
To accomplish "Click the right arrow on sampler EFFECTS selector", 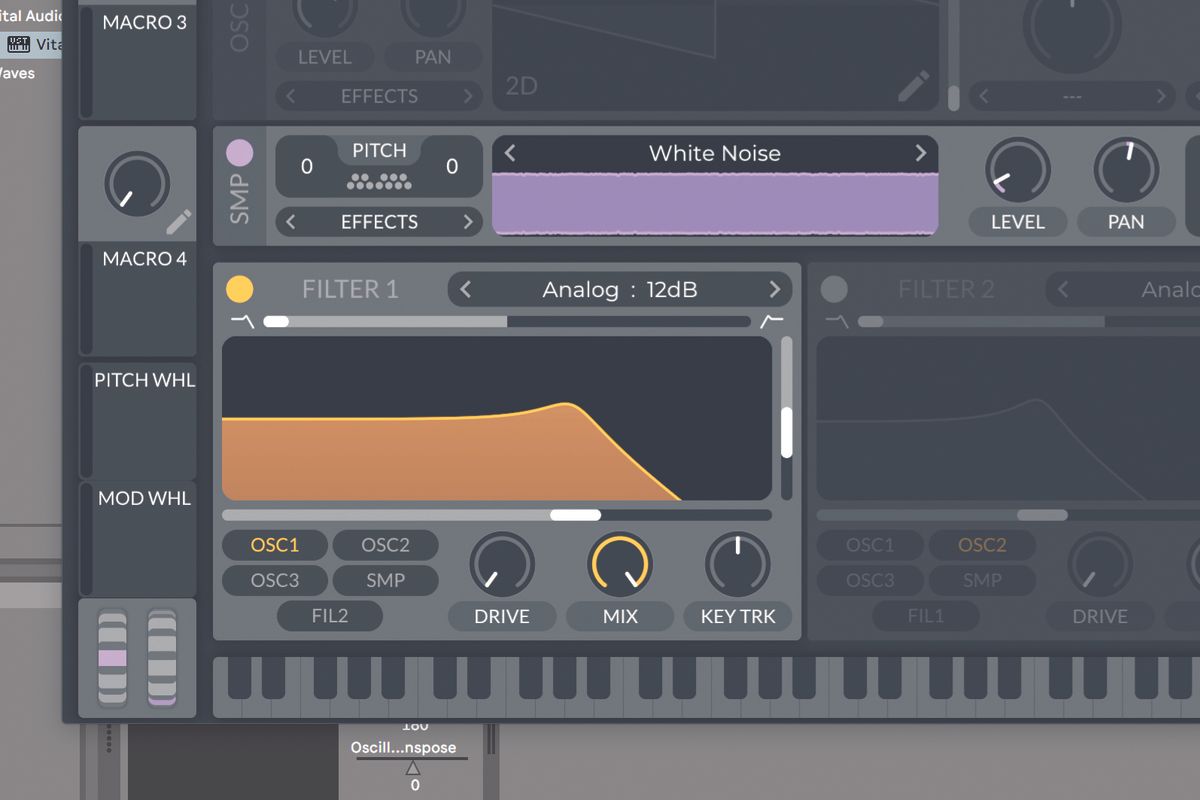I will coord(468,221).
